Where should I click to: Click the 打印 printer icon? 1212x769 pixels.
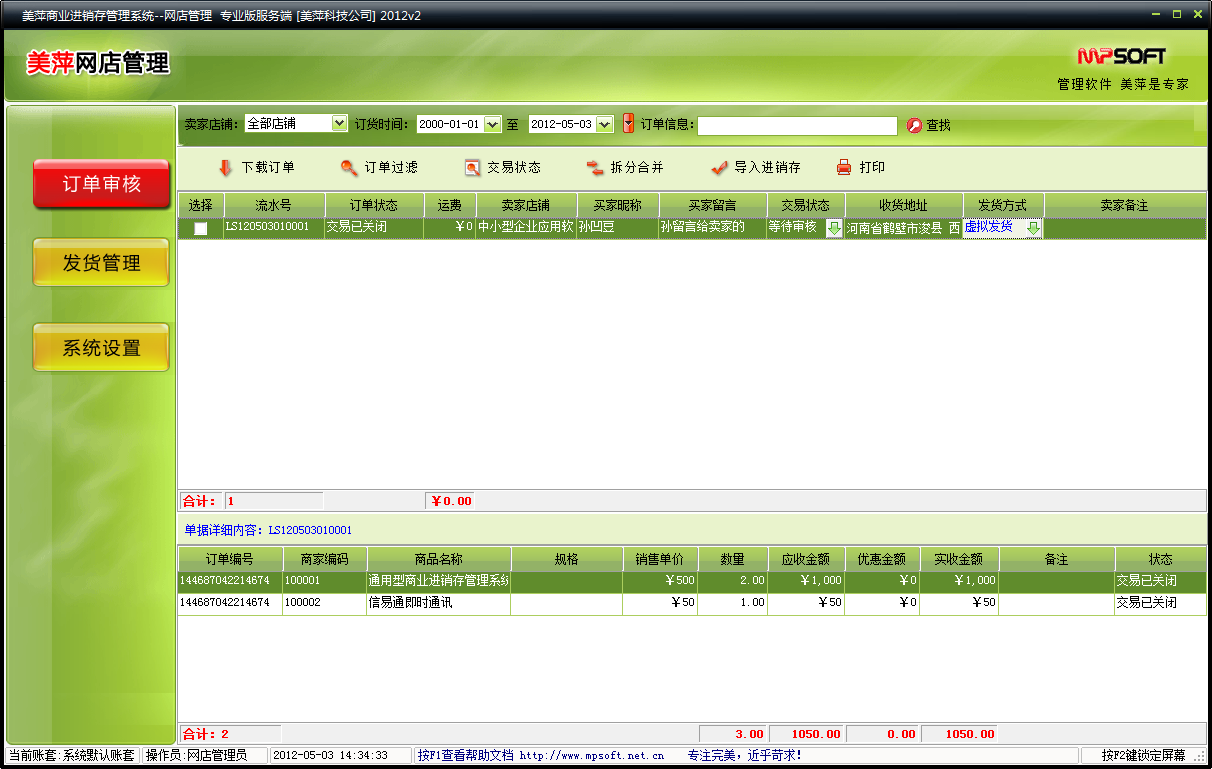pos(844,168)
